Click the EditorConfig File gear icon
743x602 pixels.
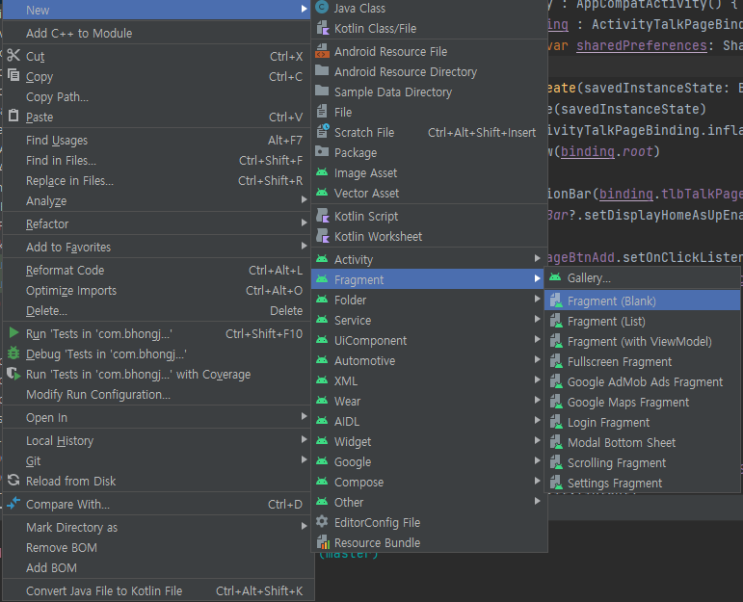tap(322, 522)
